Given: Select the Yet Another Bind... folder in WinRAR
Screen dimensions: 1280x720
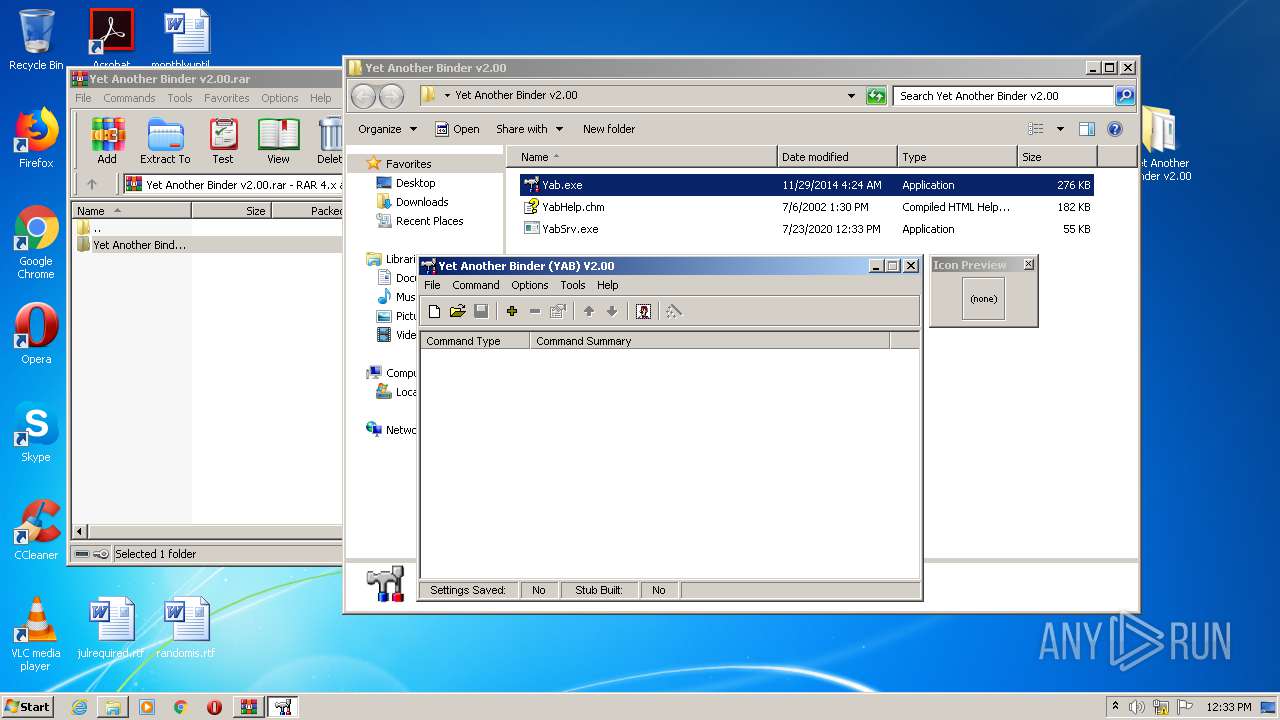Looking at the screenshot, I should tap(131, 245).
